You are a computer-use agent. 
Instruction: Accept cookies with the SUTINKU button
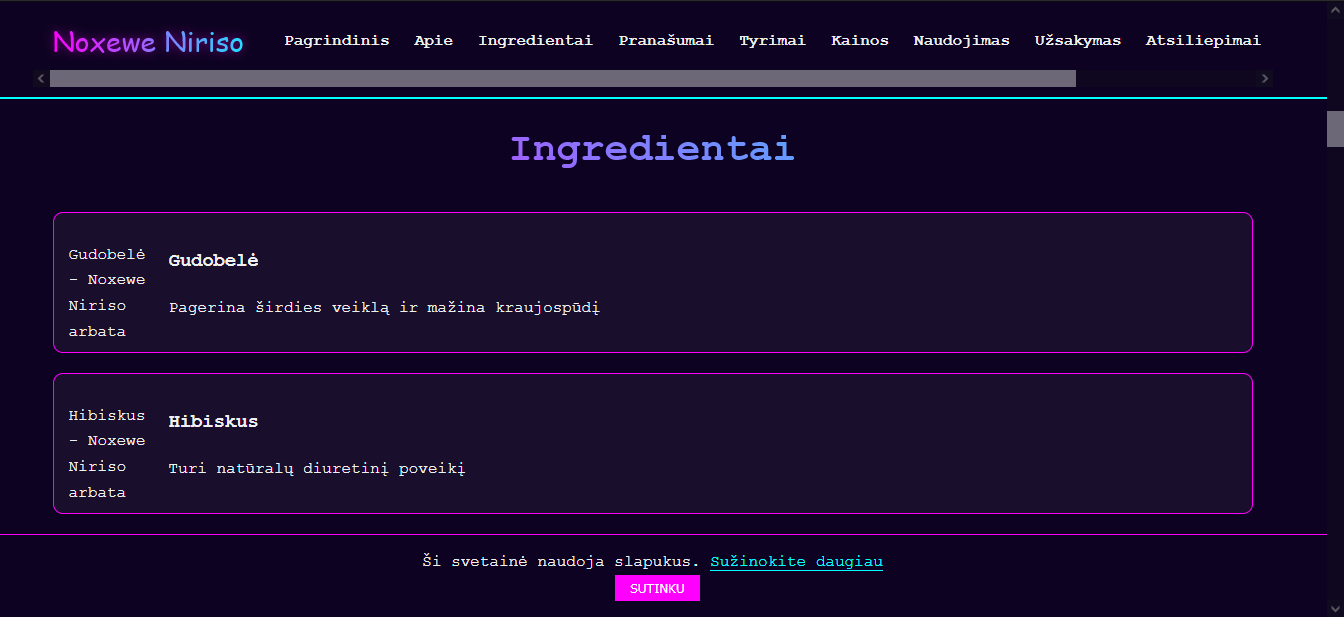click(x=657, y=588)
